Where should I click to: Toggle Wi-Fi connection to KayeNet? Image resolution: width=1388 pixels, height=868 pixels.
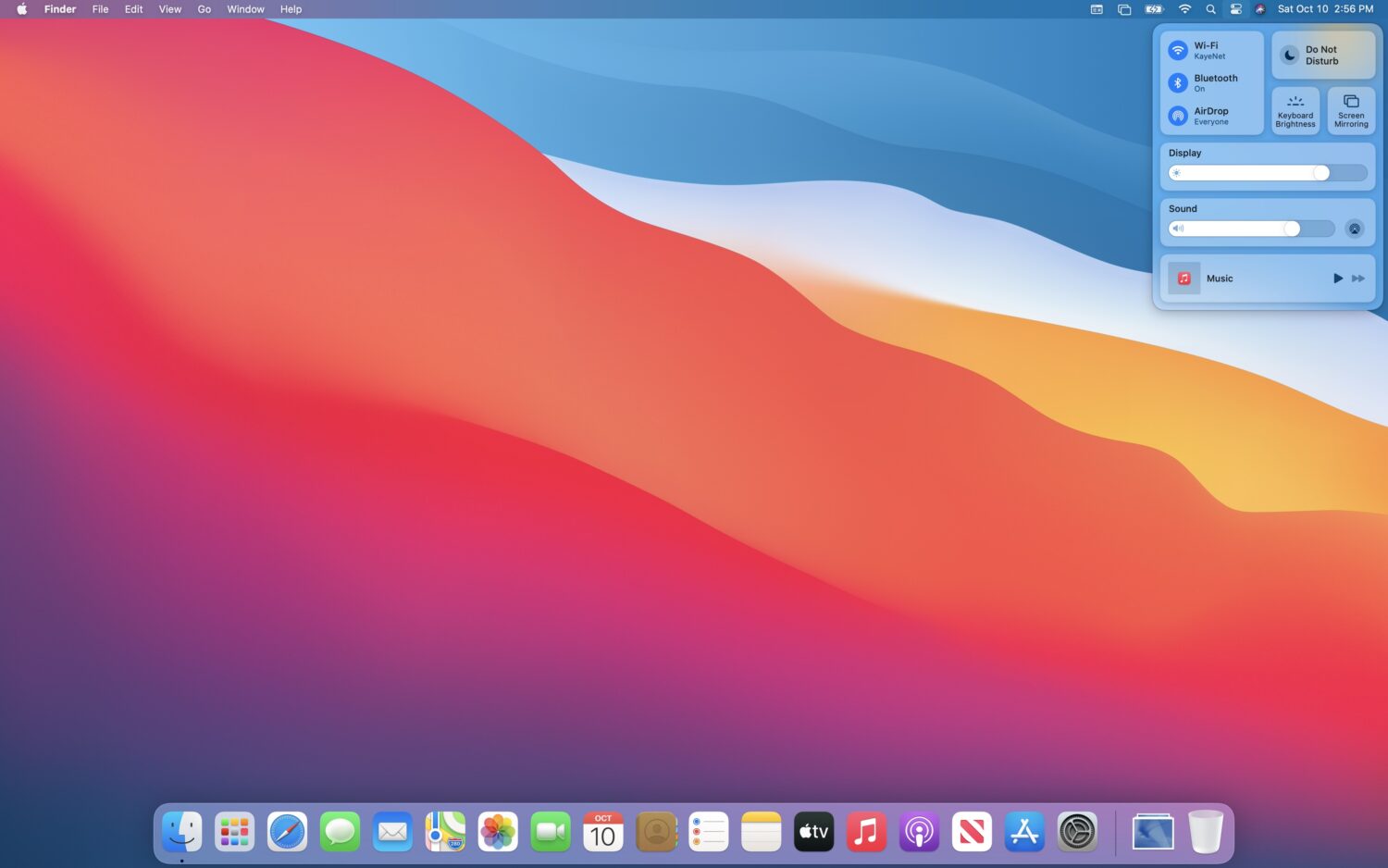click(x=1177, y=50)
